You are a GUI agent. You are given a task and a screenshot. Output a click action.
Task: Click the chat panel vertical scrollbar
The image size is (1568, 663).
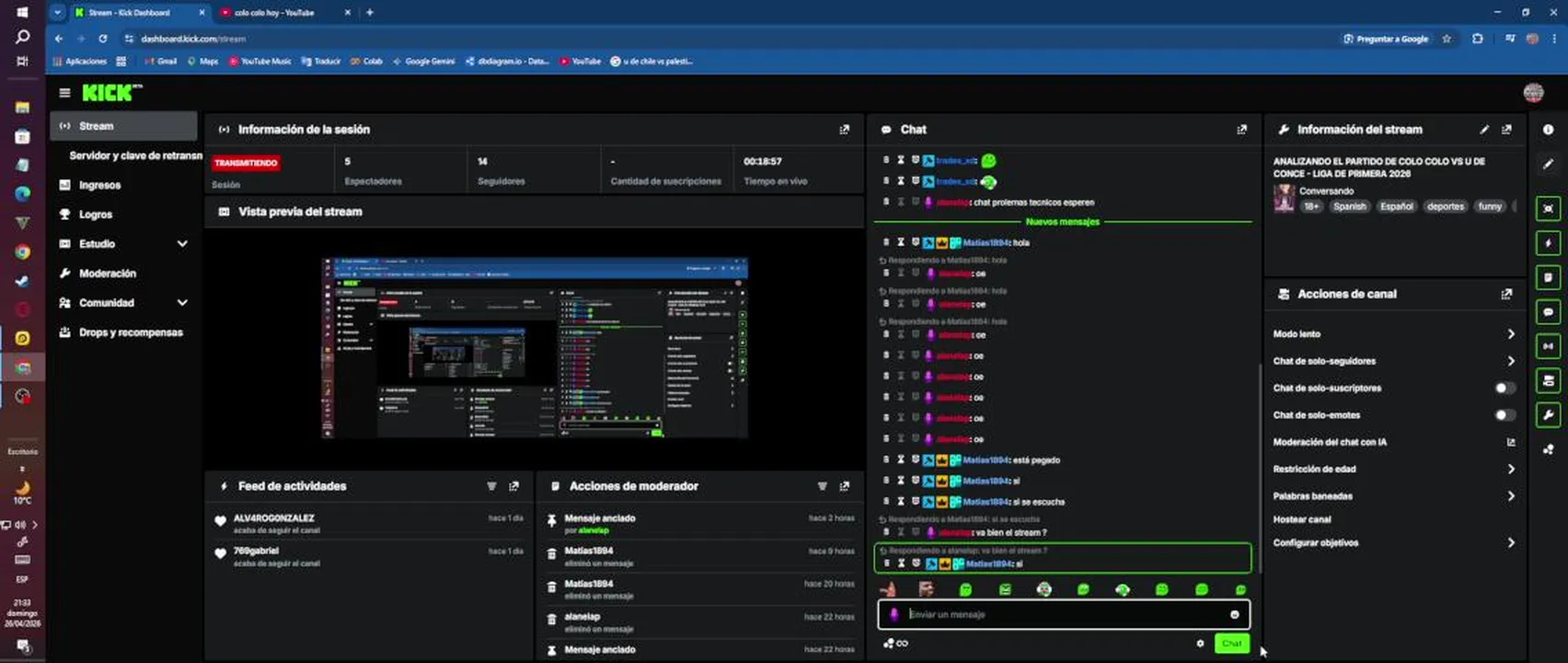pyautogui.click(x=1259, y=468)
